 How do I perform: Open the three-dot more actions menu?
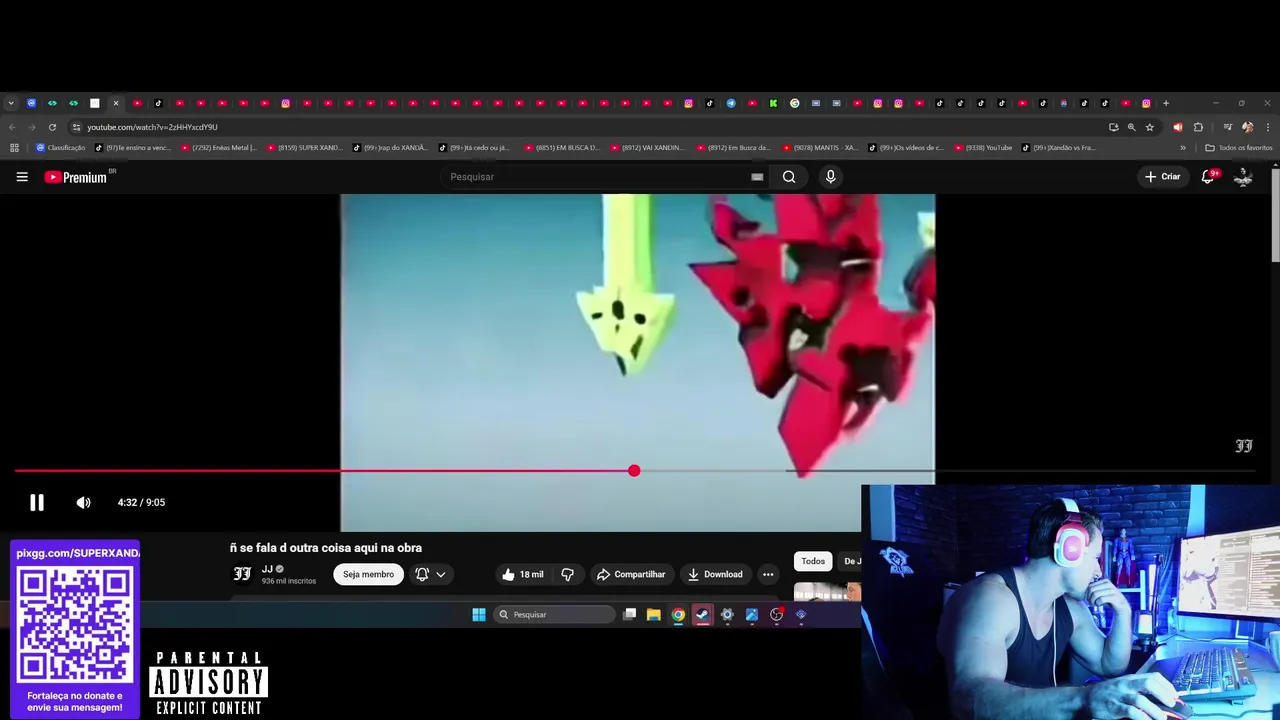(x=768, y=575)
